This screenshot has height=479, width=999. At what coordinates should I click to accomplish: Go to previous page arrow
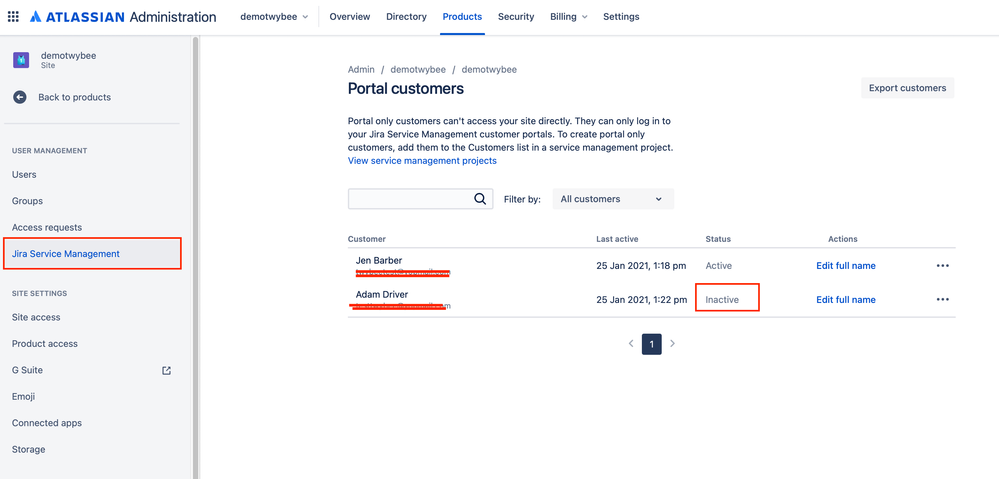coord(631,343)
